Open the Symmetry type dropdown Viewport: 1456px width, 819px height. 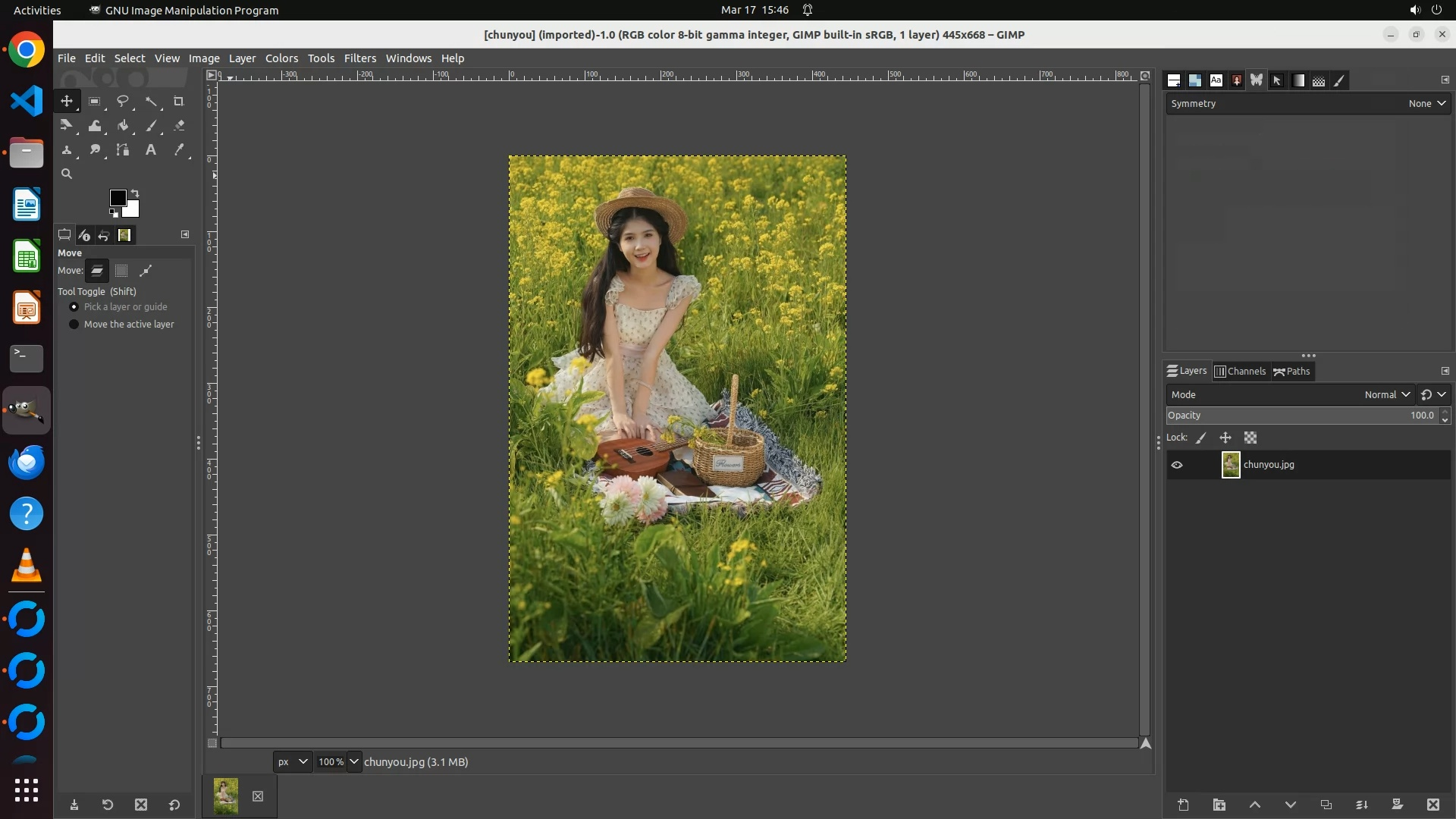[1426, 103]
